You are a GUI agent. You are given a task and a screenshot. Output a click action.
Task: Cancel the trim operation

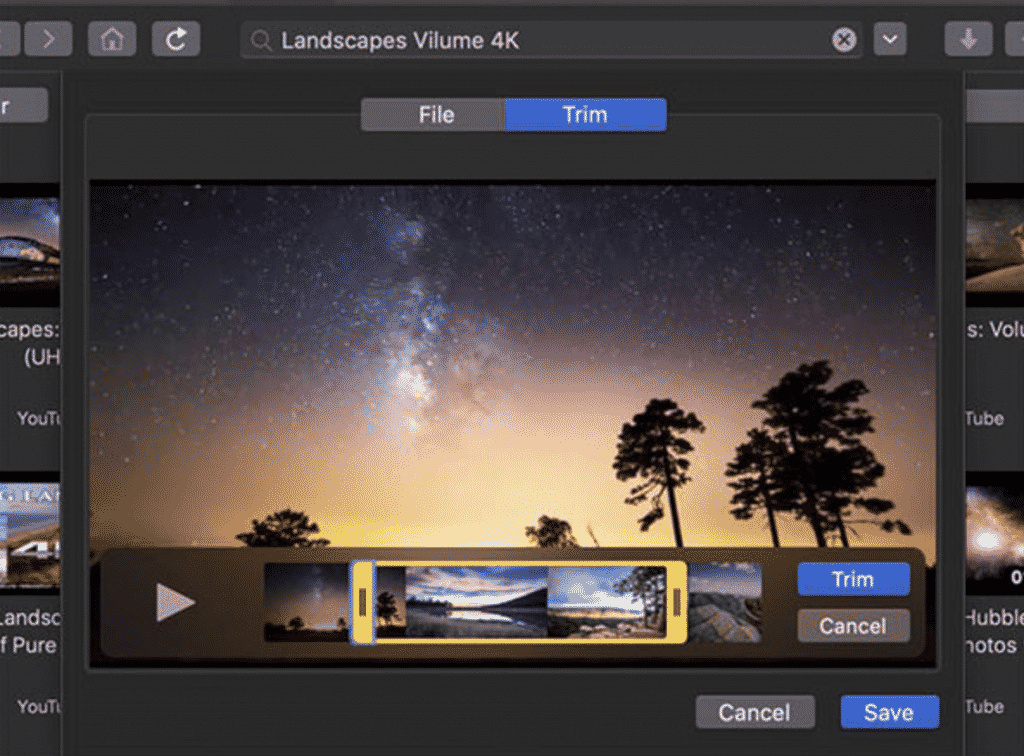853,626
